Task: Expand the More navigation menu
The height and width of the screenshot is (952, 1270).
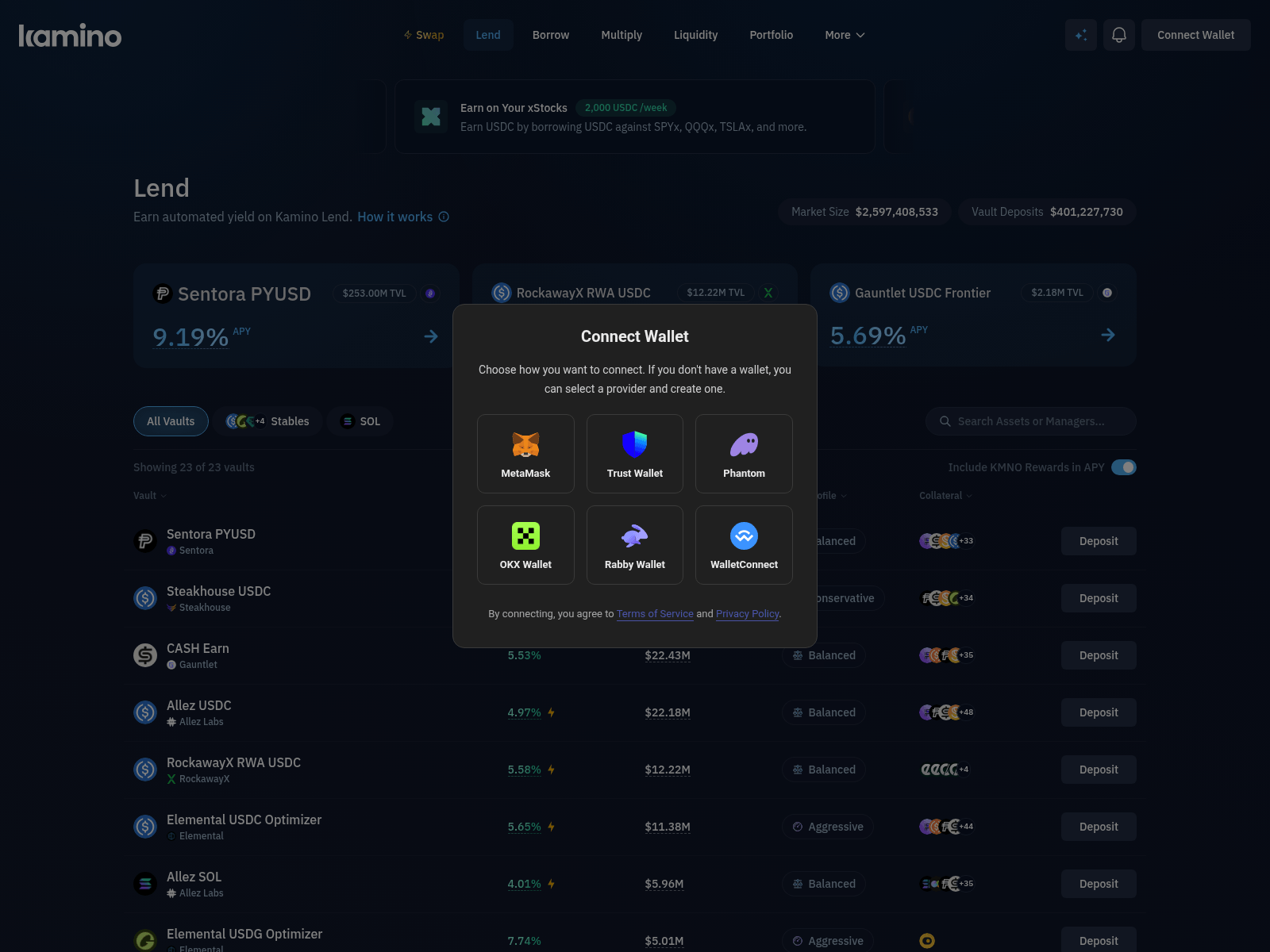Action: (845, 35)
